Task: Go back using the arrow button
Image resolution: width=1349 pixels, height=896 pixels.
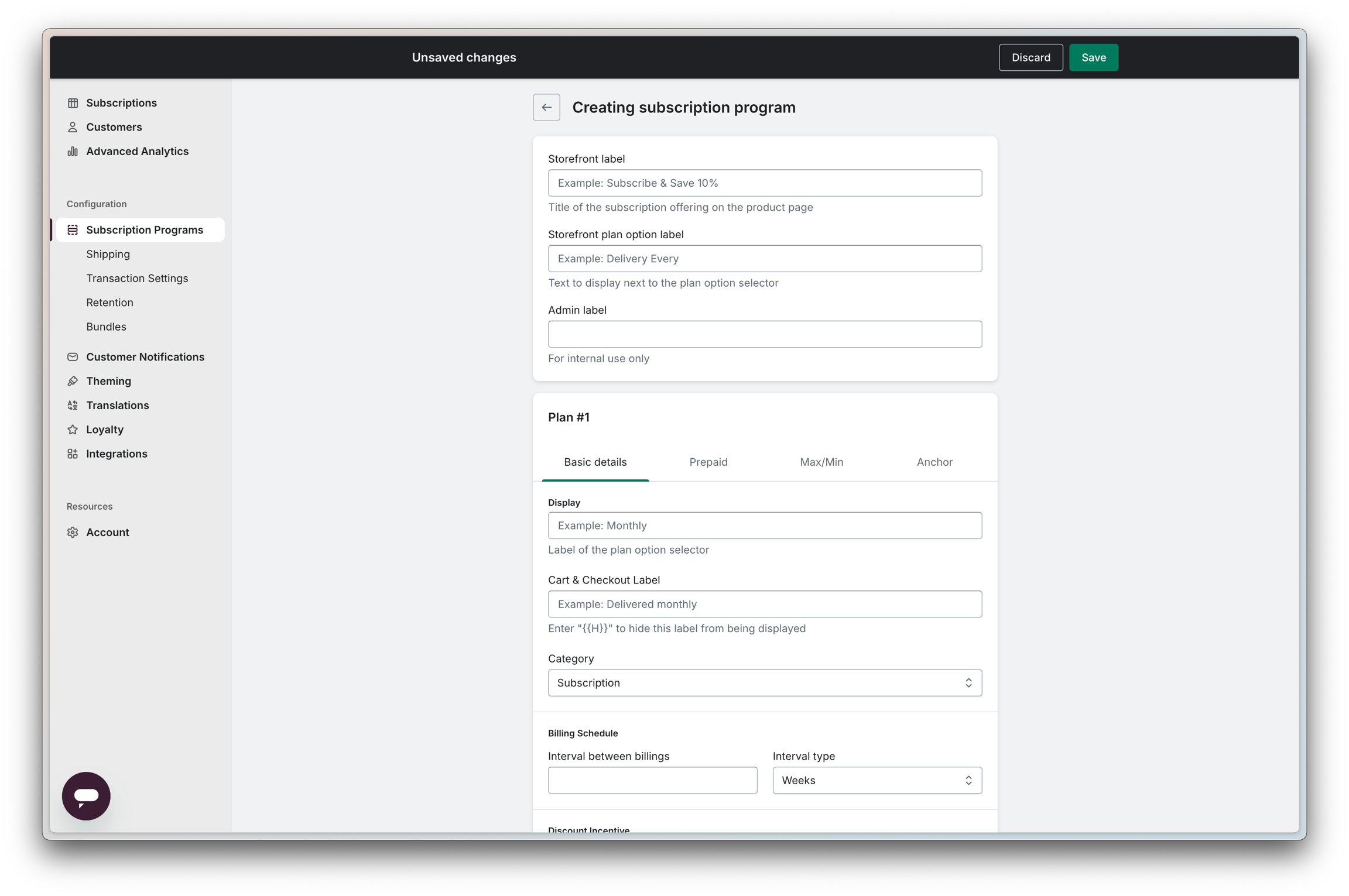Action: (x=546, y=107)
